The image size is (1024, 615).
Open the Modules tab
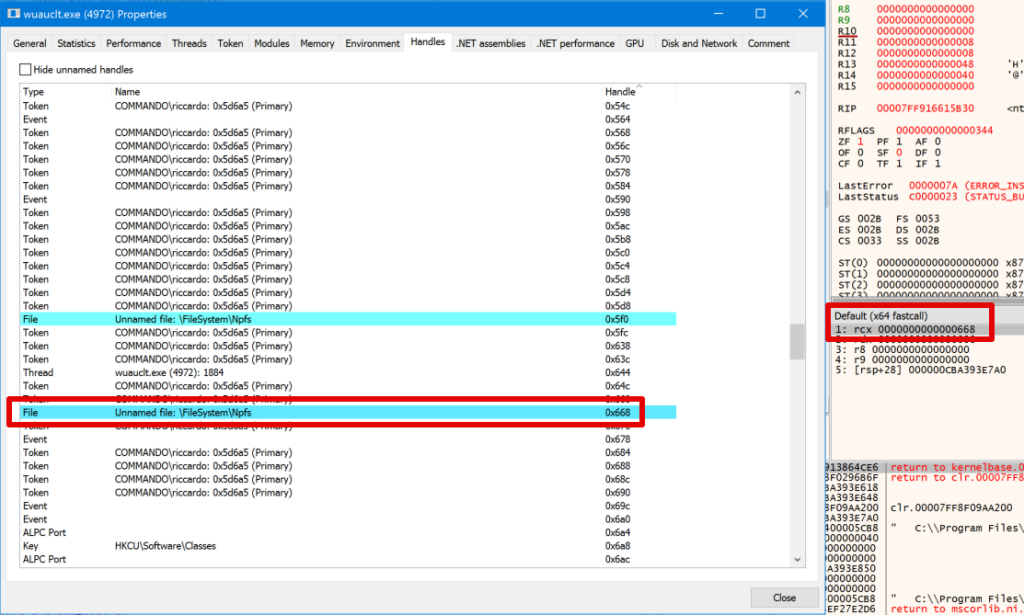pyautogui.click(x=271, y=43)
